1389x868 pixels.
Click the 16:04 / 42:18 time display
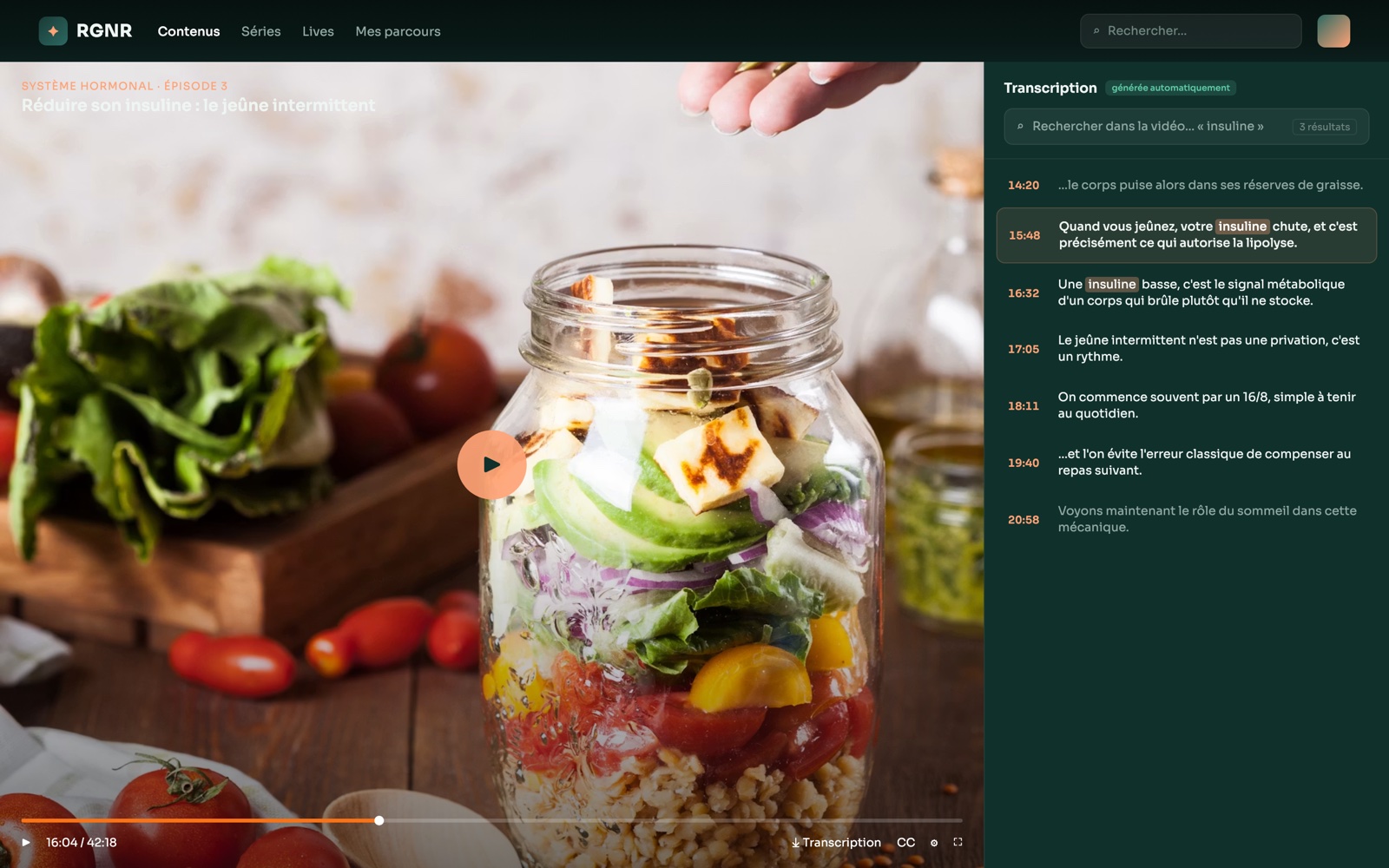tap(82, 842)
